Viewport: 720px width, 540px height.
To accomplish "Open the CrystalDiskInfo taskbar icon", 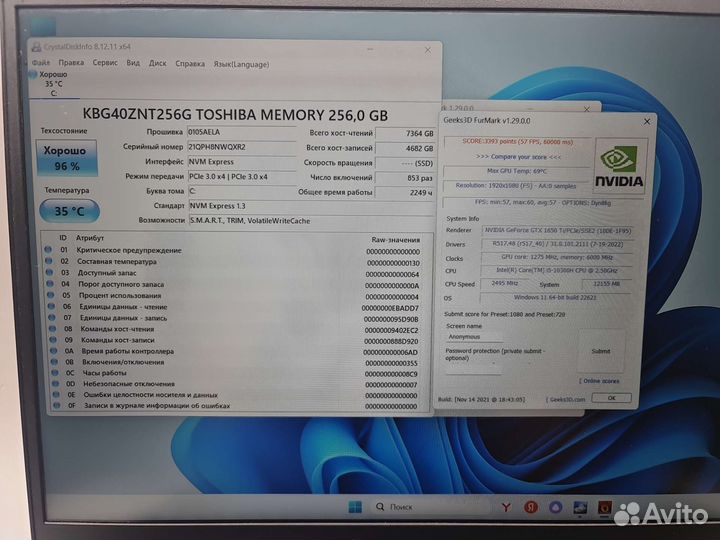I will pos(580,508).
